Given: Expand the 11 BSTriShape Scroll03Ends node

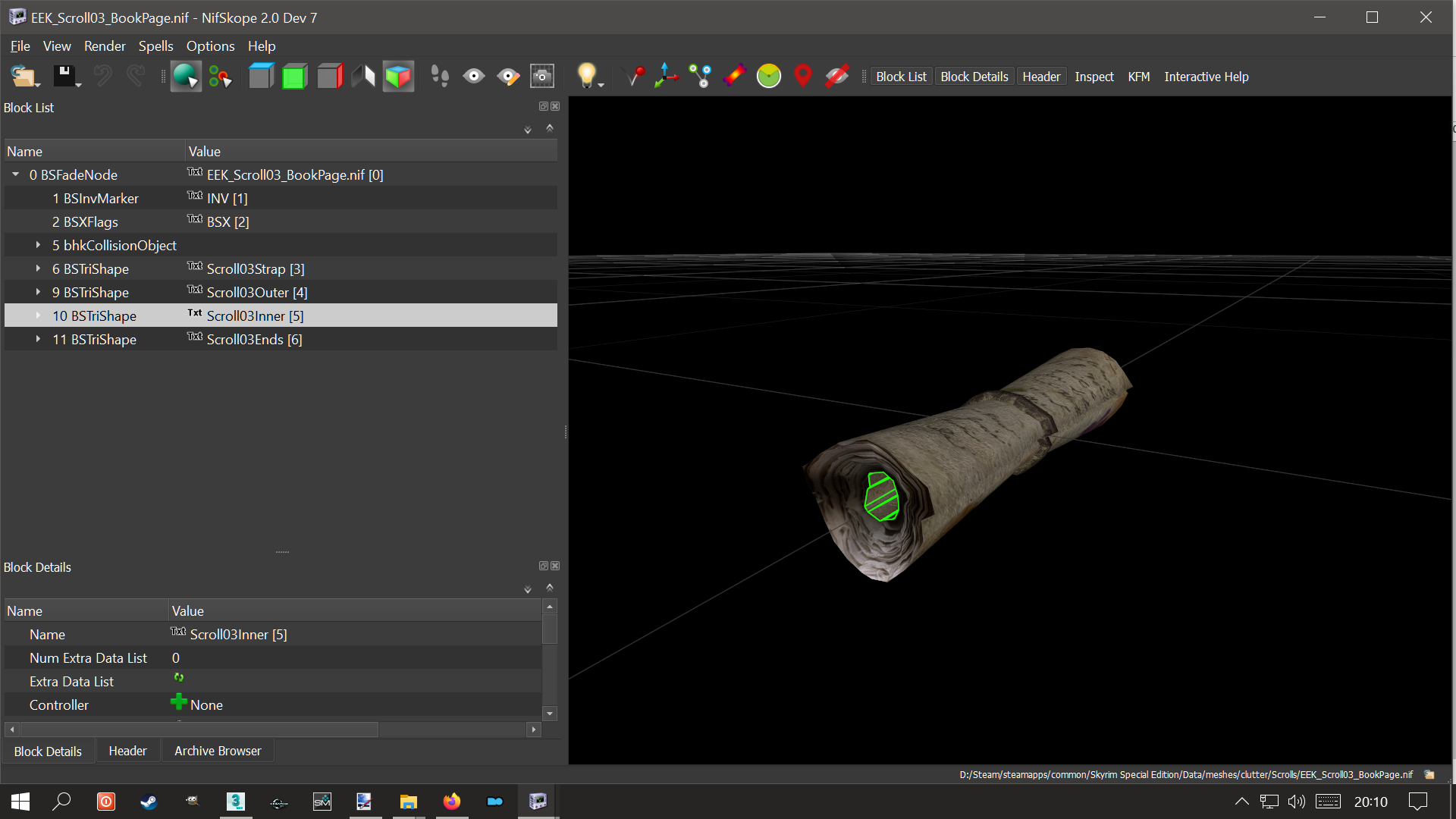Looking at the screenshot, I should tap(38, 339).
